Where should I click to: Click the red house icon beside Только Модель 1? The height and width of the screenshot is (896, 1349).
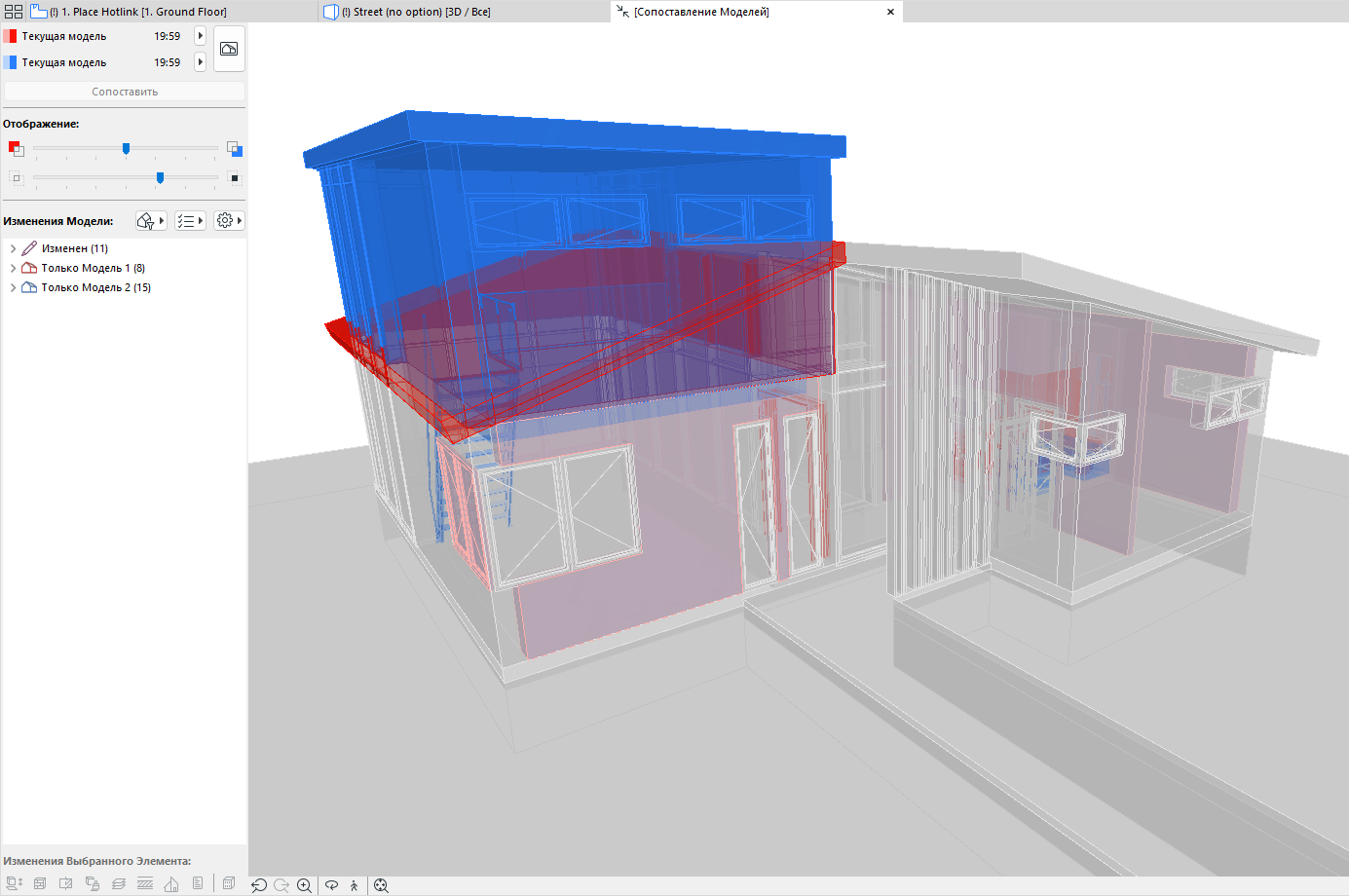(29, 268)
